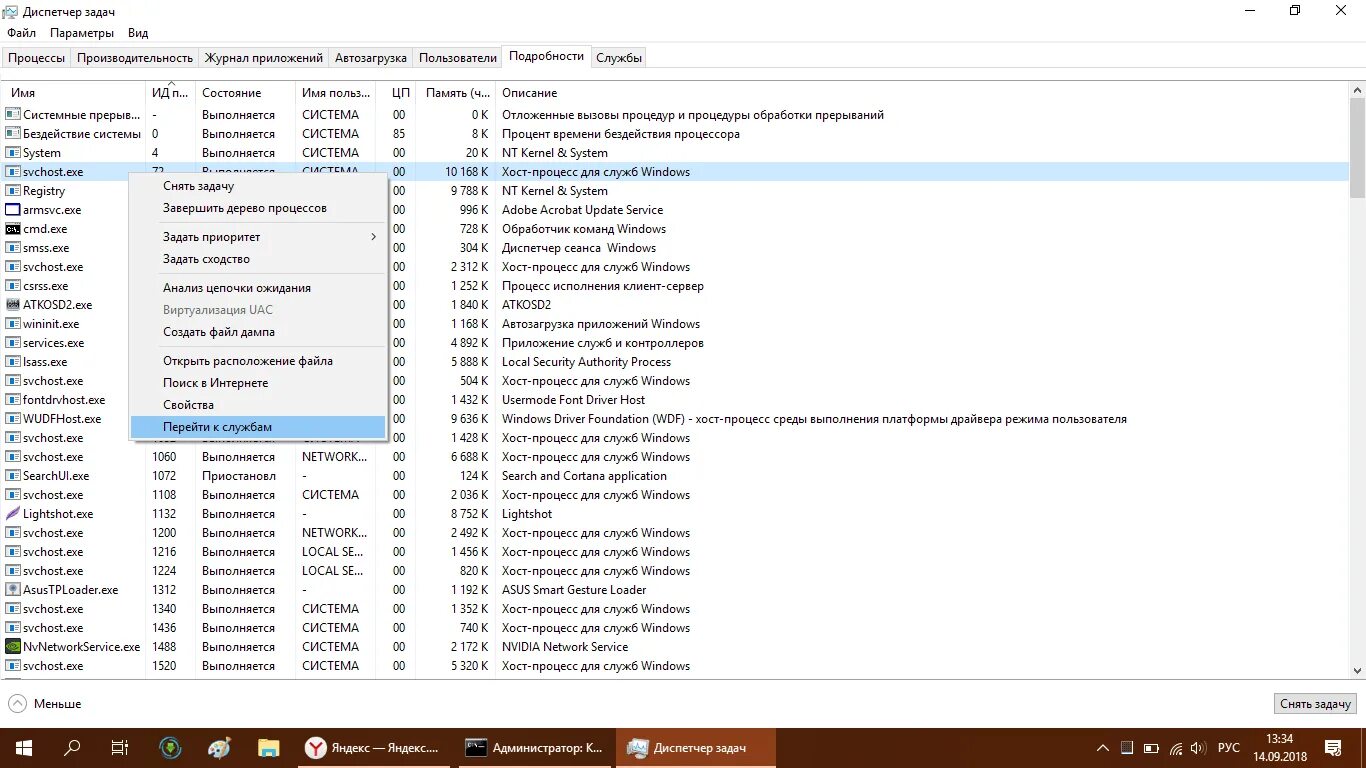Click the Wi-Fi network tray icon
The width and height of the screenshot is (1366, 768).
1176,748
